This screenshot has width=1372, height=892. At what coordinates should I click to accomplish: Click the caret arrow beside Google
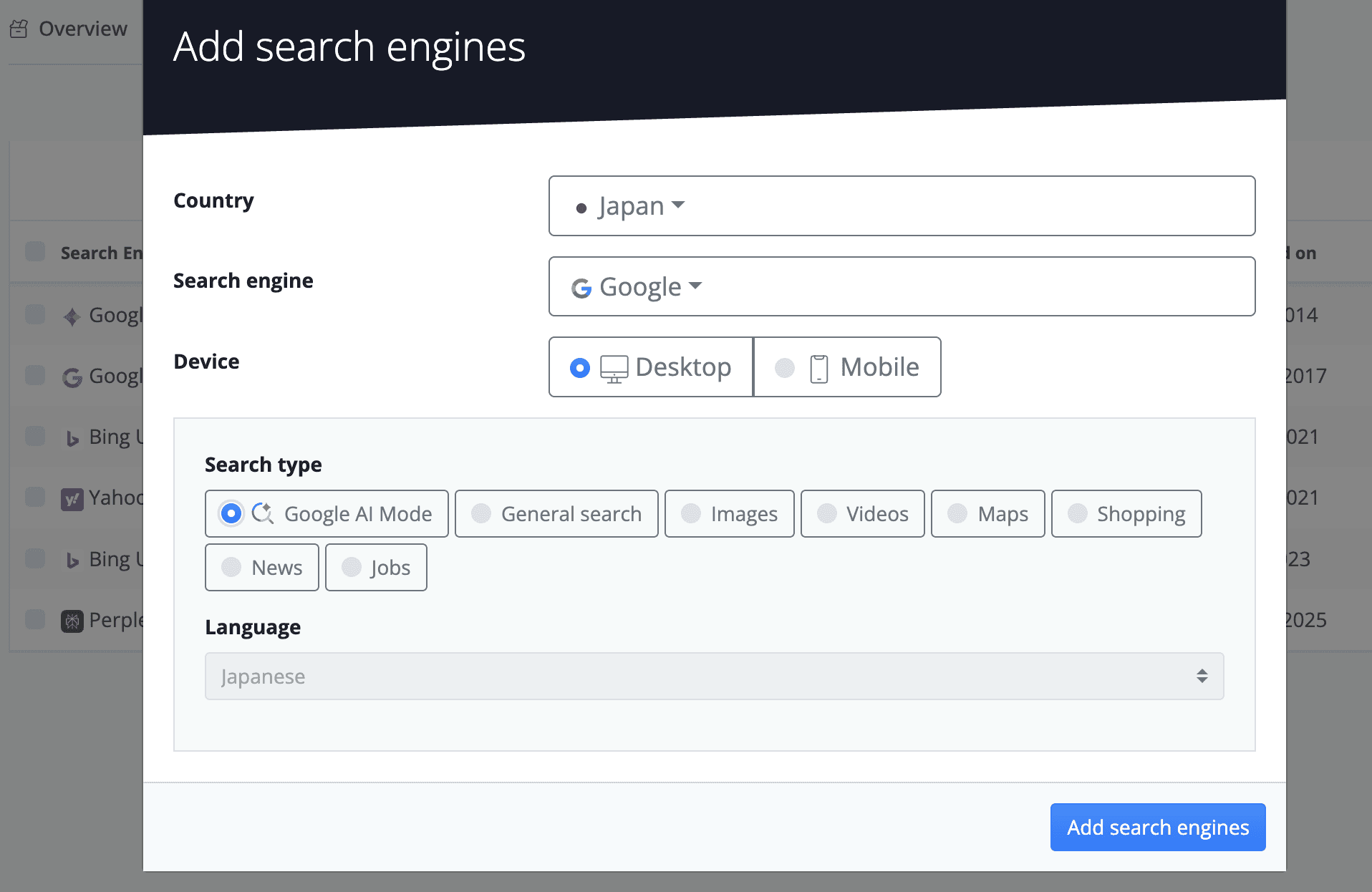[x=695, y=286]
